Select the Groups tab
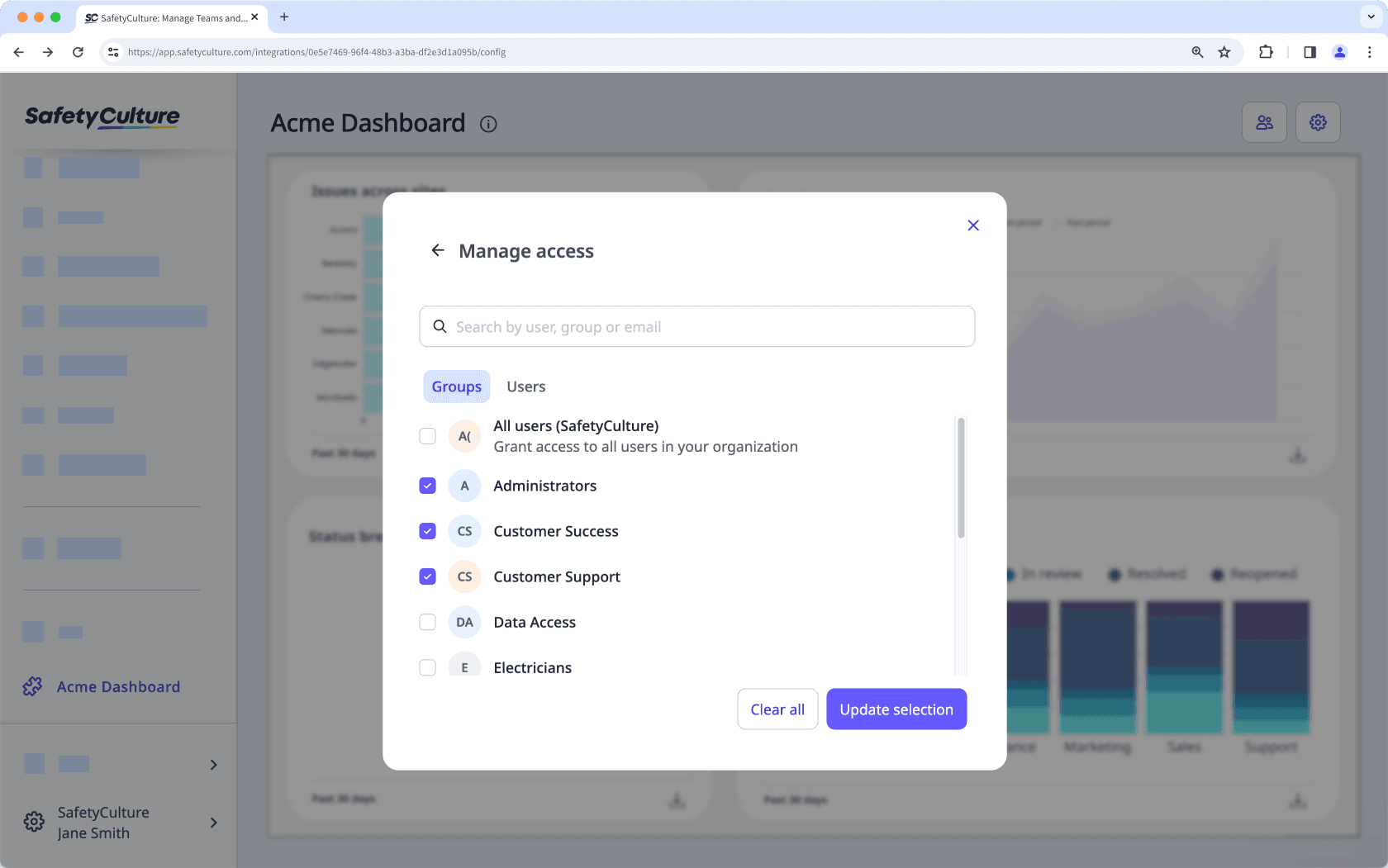The width and height of the screenshot is (1388, 868). [x=456, y=387]
